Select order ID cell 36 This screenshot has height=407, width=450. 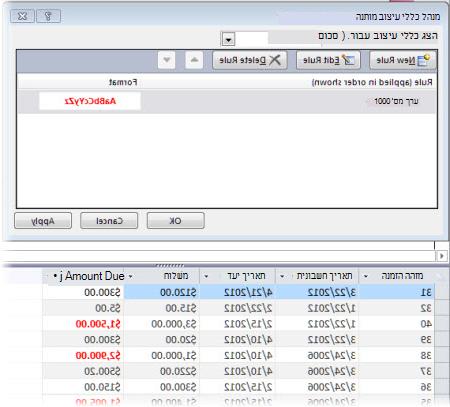click(x=397, y=387)
